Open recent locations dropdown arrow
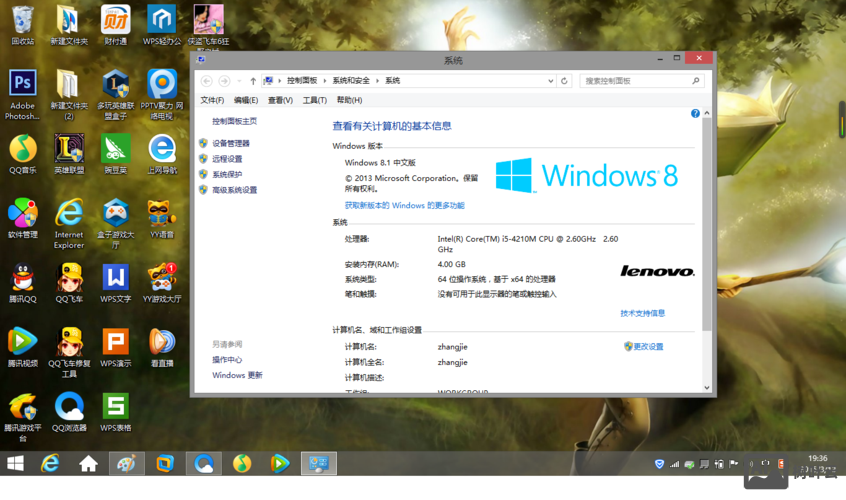This screenshot has width=846, height=500. tap(239, 81)
